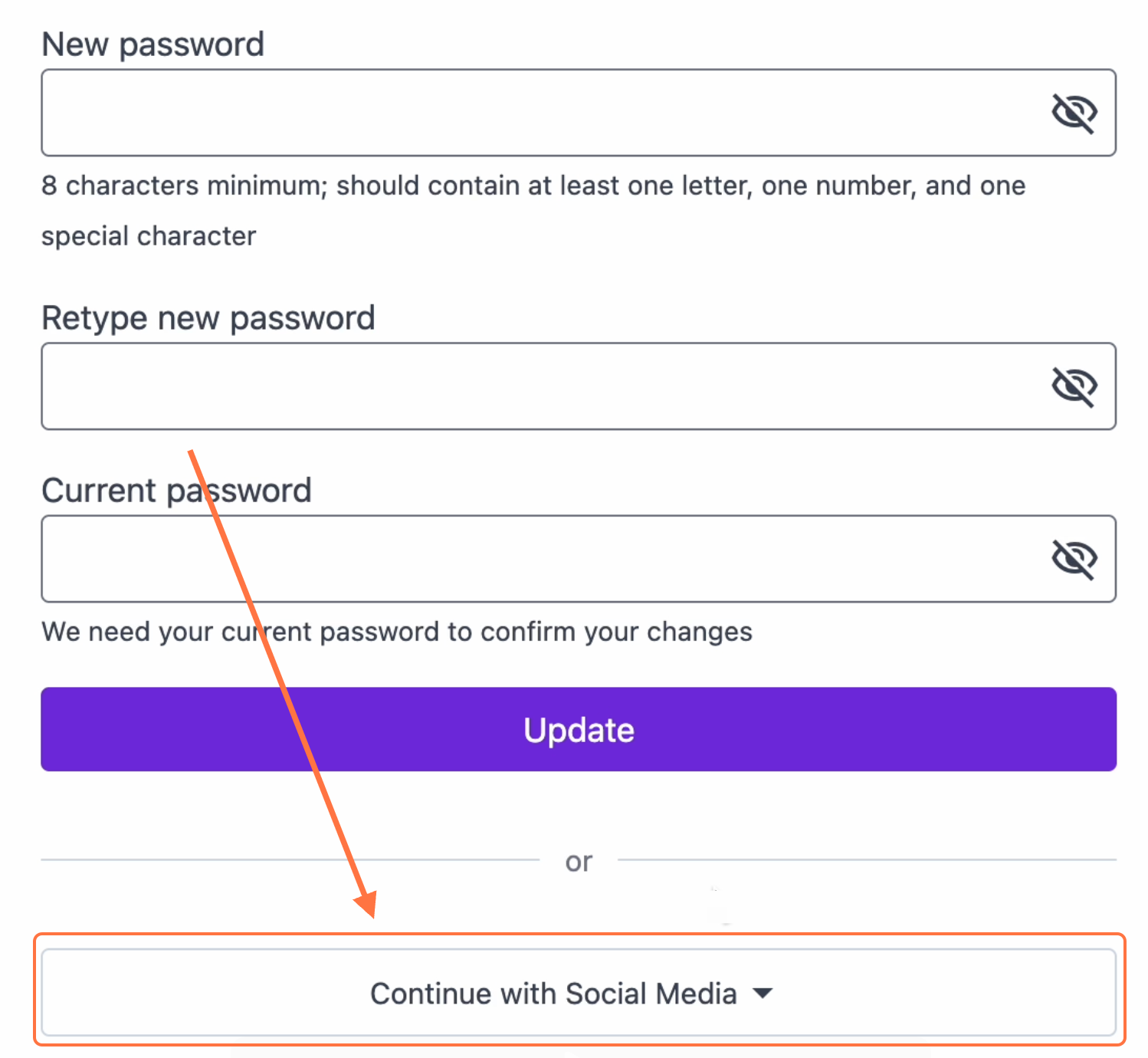The height and width of the screenshot is (1058, 1148).
Task: Focus the Retype new password field
Action: point(536,386)
